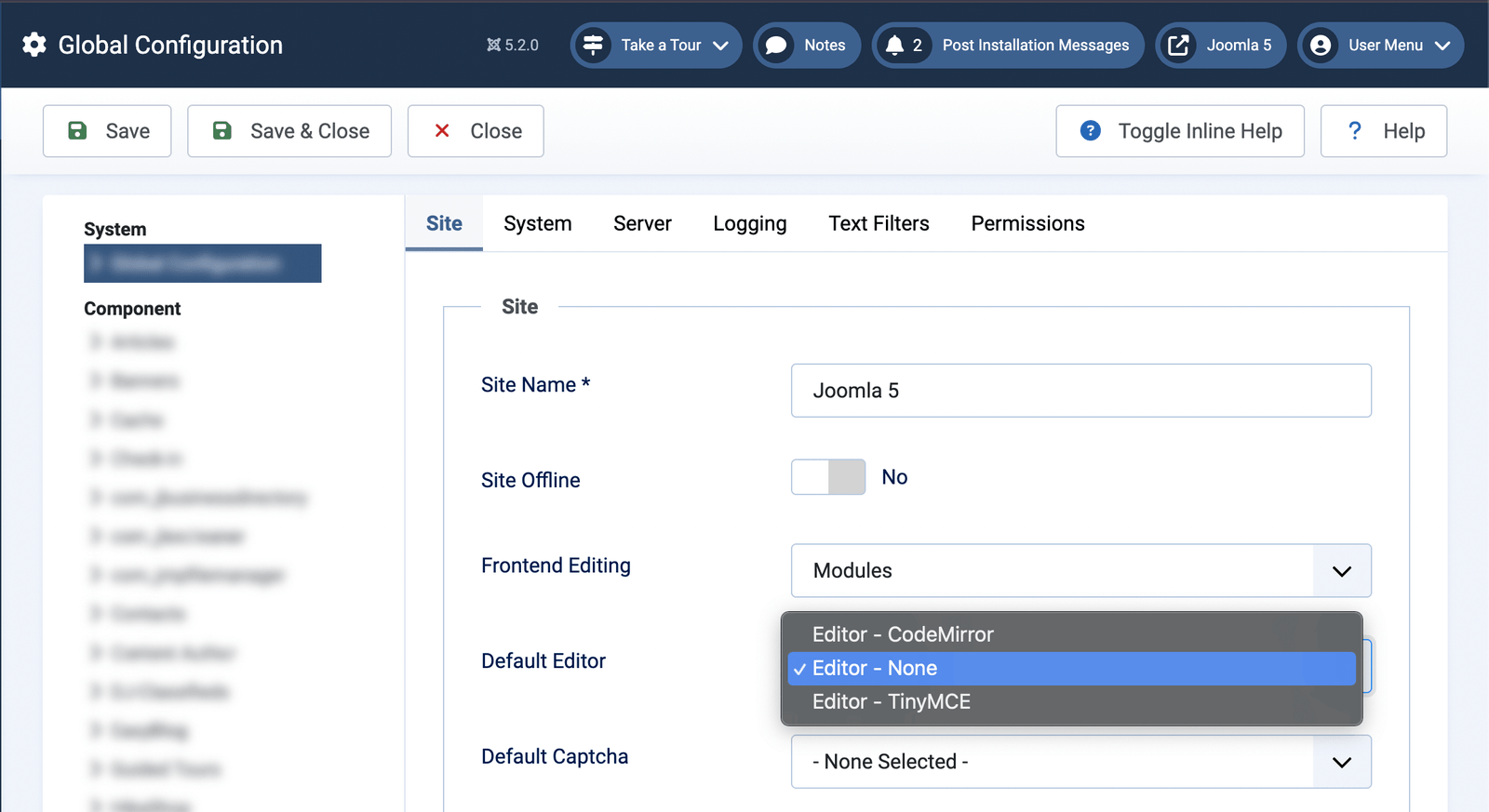Click the No text beside Site Offline
The width and height of the screenshot is (1489, 812).
894,477
